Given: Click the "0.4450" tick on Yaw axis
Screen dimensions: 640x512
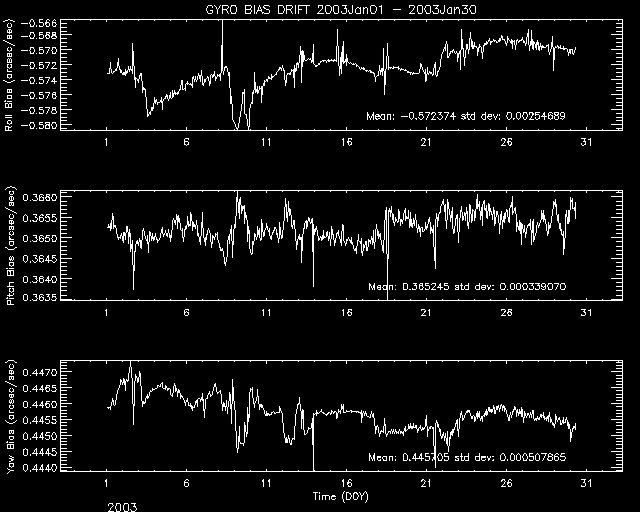Looking at the screenshot, I should coord(40,436).
